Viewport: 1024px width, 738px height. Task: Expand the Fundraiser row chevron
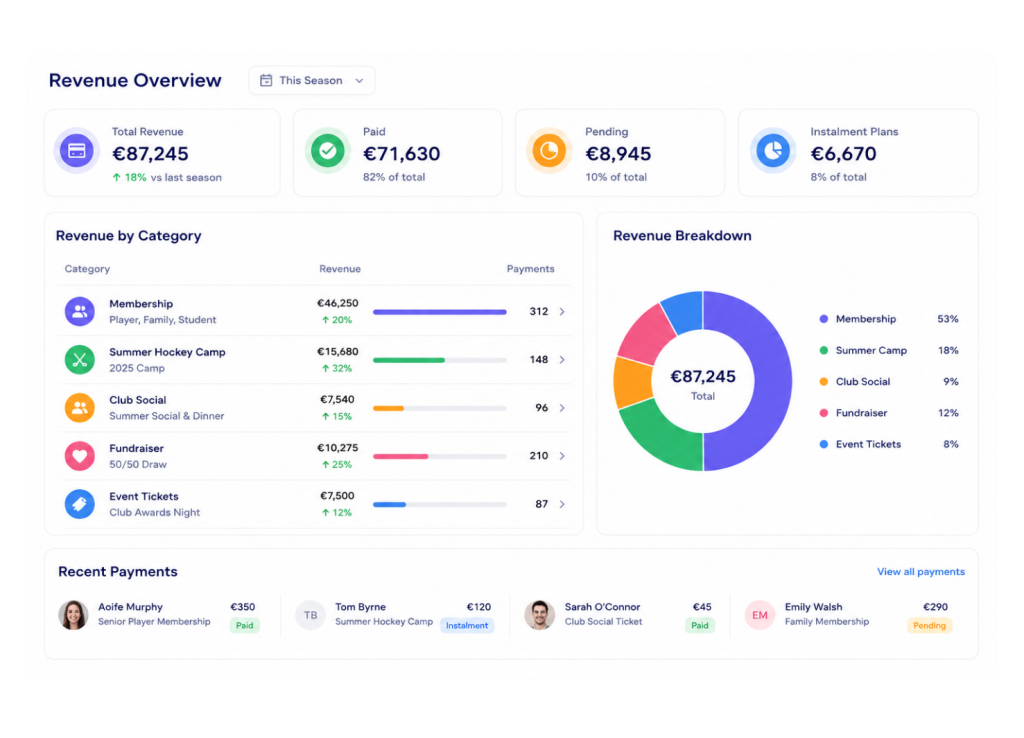pyautogui.click(x=562, y=456)
